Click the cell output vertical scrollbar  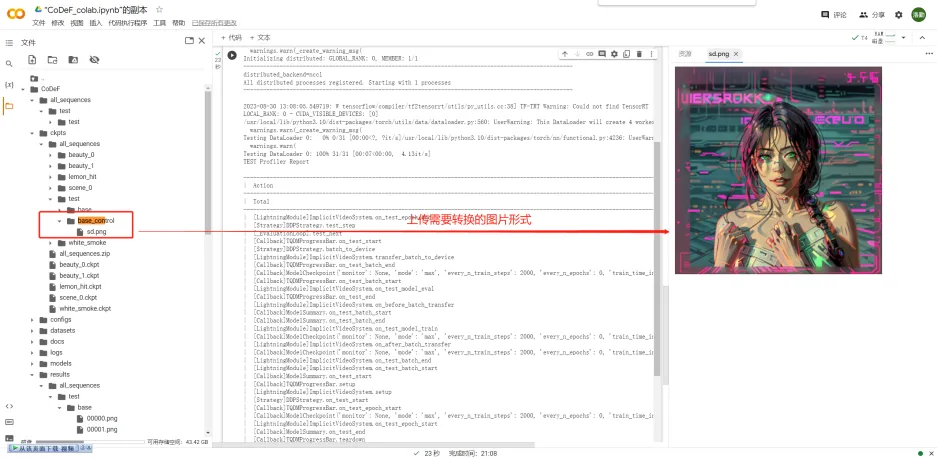click(x=657, y=259)
